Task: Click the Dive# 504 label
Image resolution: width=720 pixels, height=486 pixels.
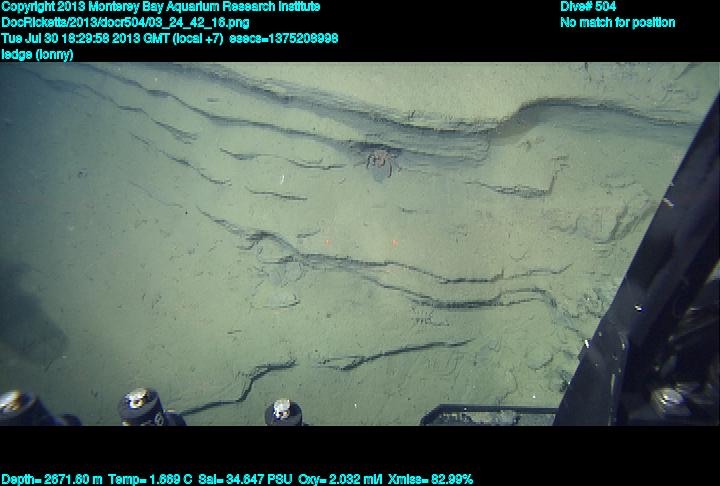Action: click(588, 7)
